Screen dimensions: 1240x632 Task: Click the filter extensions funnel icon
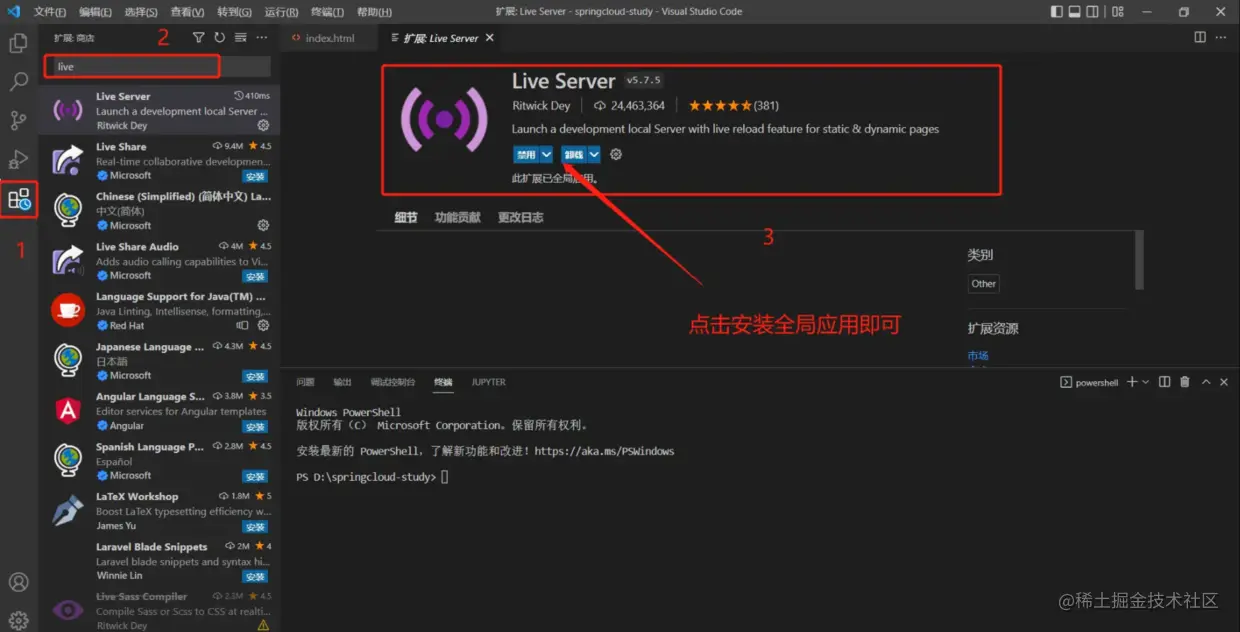coord(198,37)
